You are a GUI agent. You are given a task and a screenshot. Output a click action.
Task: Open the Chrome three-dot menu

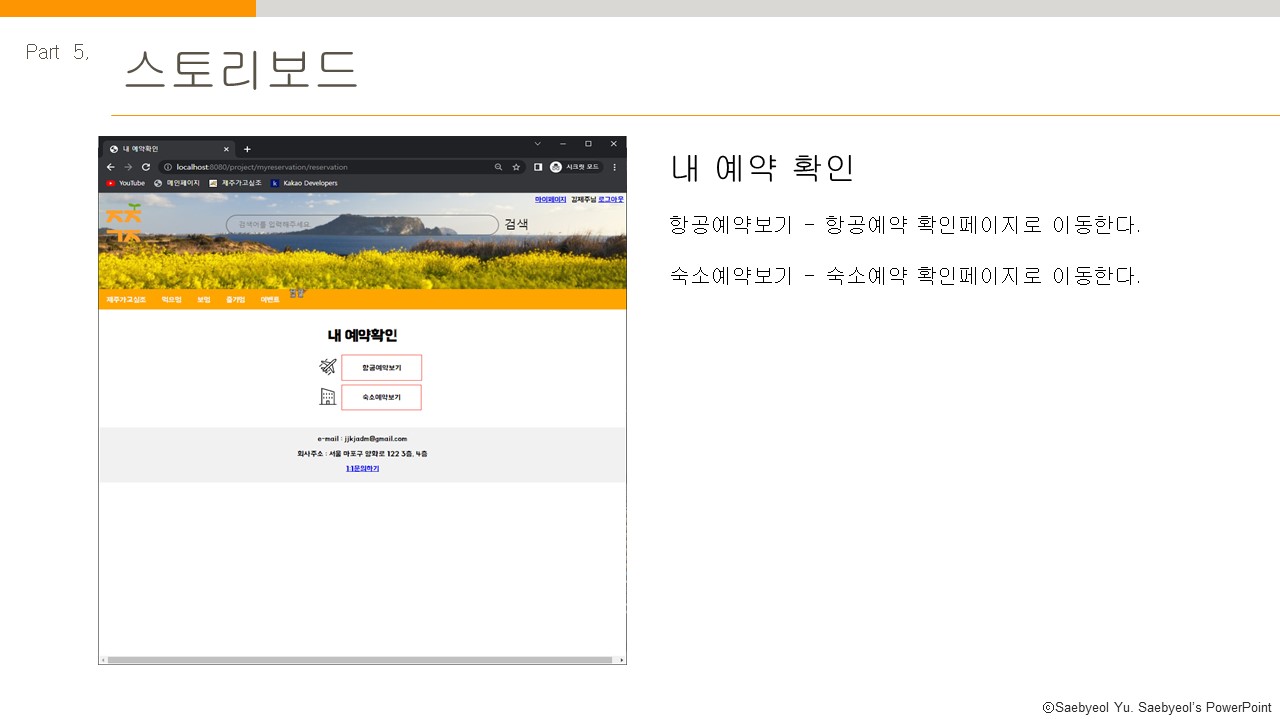614,167
